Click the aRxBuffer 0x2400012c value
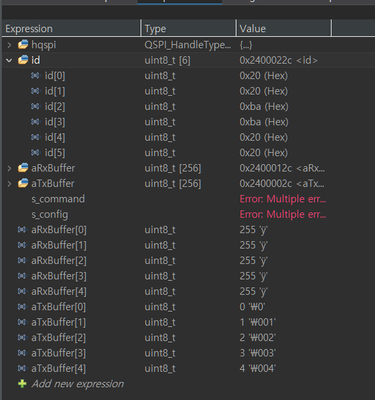 pos(282,168)
